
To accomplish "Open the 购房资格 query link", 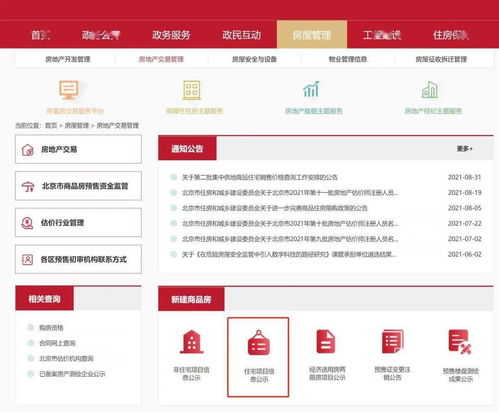I will coord(51,328).
